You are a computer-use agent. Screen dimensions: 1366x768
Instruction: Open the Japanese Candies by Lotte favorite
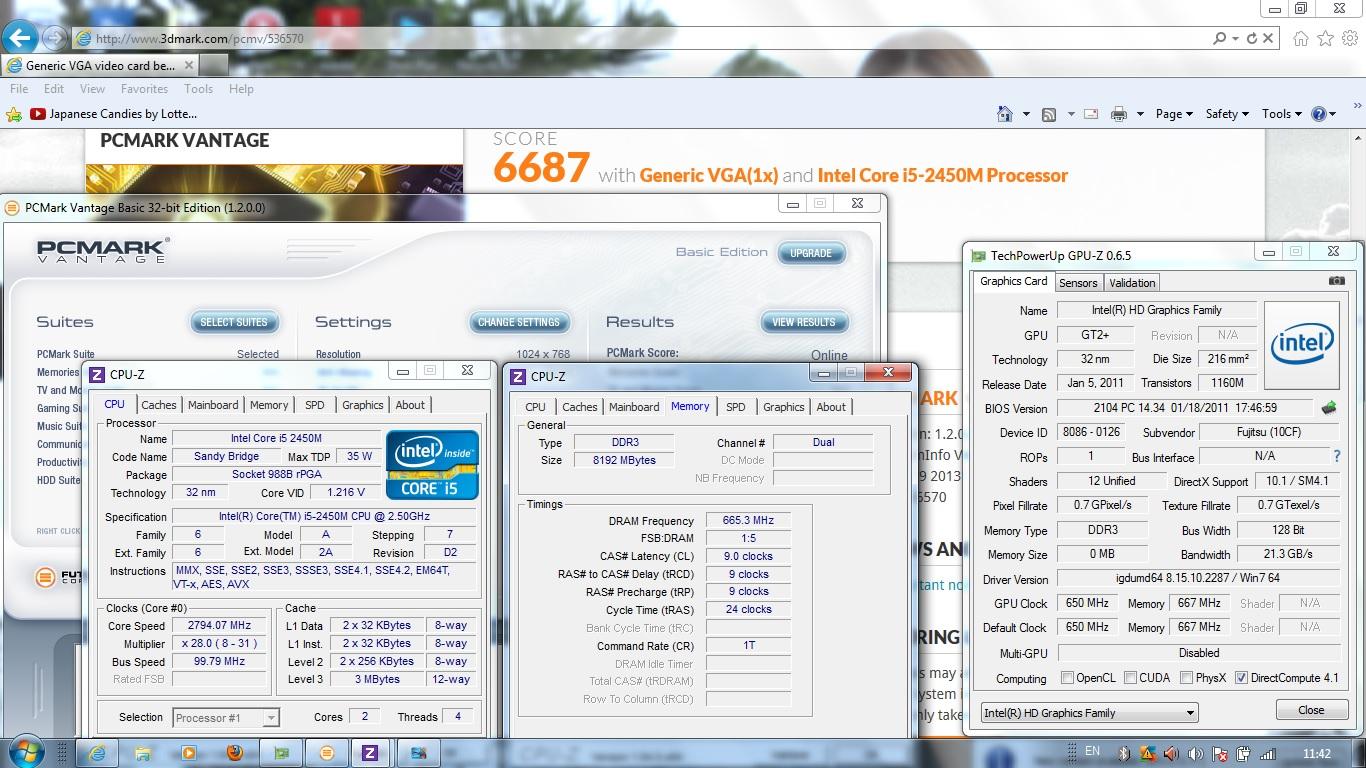pos(113,114)
